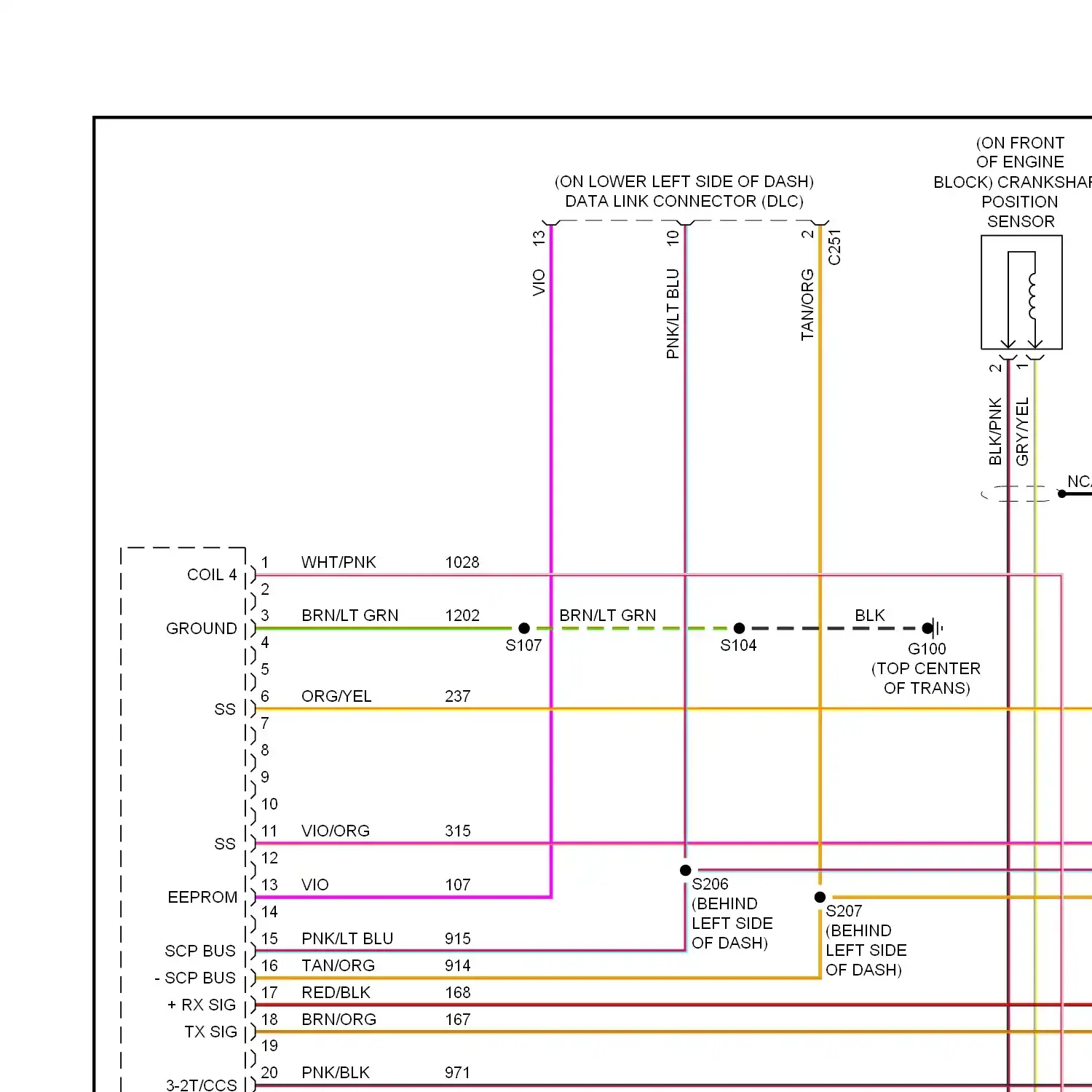
Task: Click the WHT/PNK wire color label
Action: [339, 562]
